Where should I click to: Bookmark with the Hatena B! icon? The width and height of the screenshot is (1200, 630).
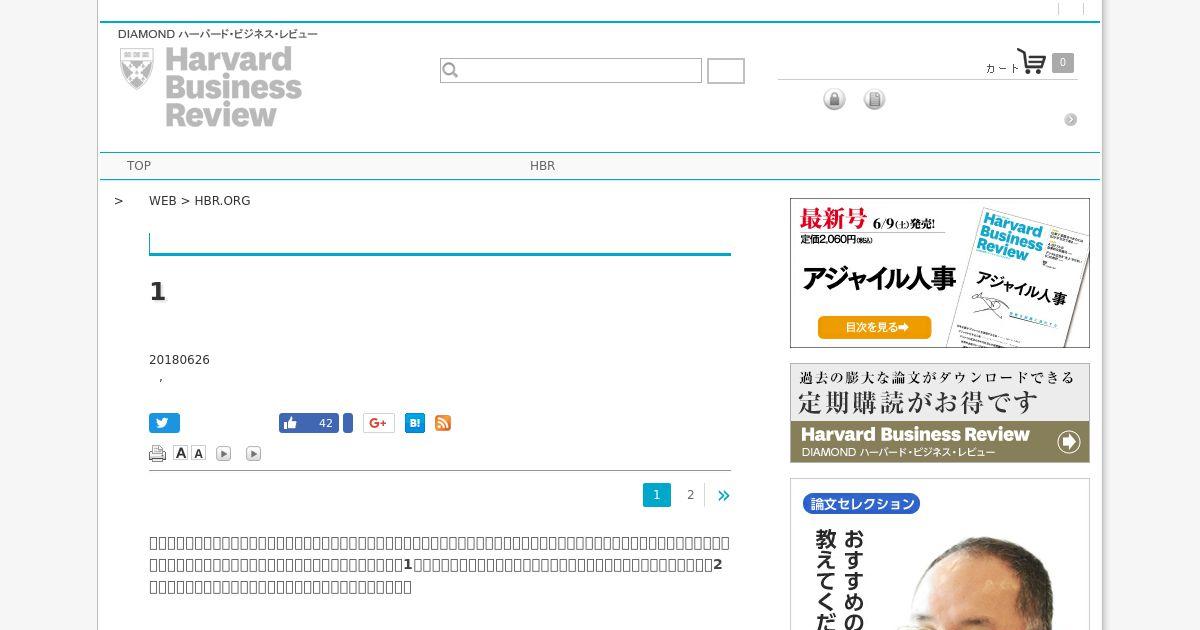coord(415,423)
